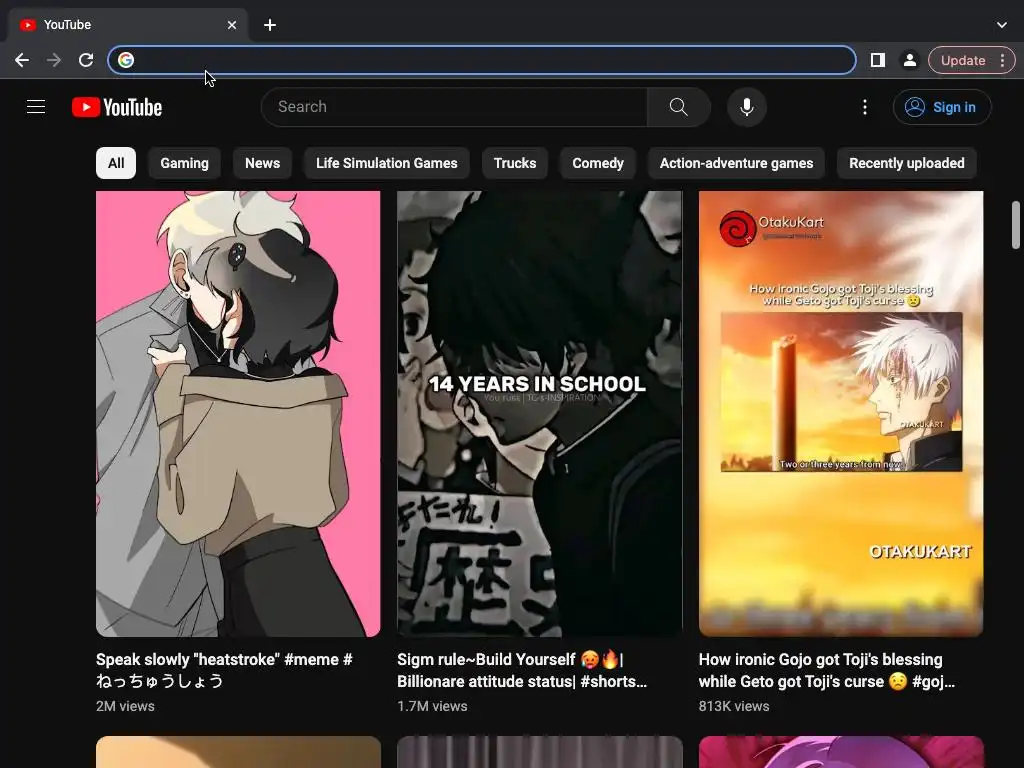
Task: Open the Sigm rule~Build Yourself title
Action: 522,670
